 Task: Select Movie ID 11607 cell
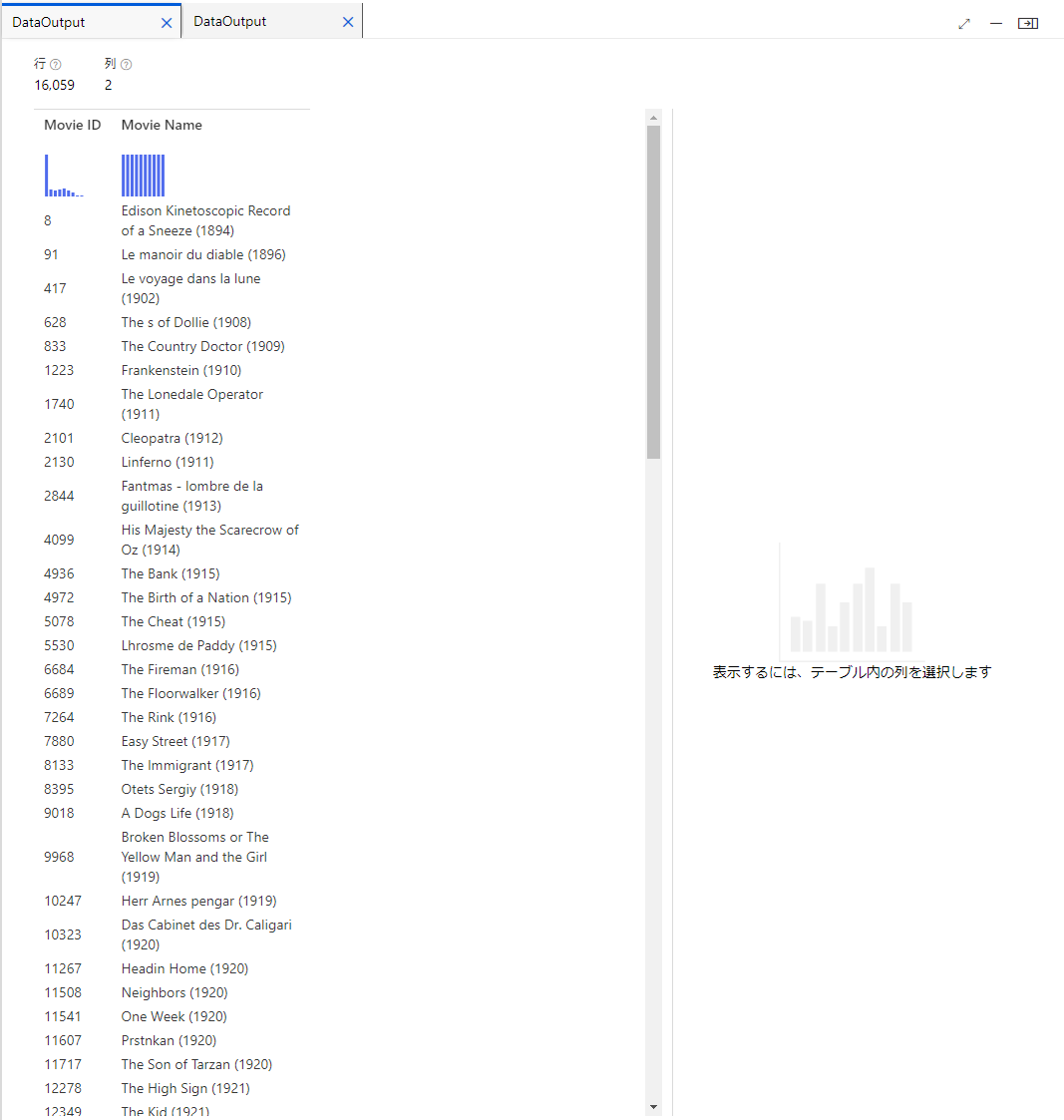pyautogui.click(x=63, y=1041)
